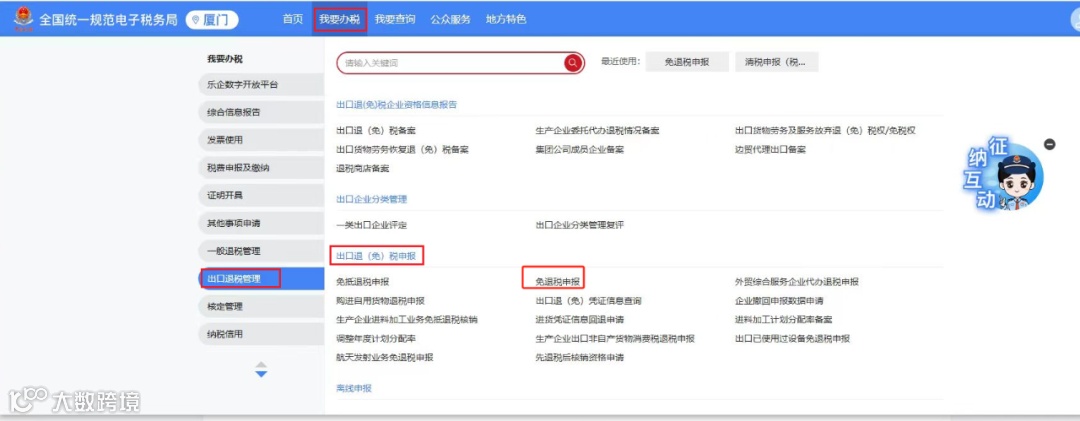Switch to the 公众服务 tab
Image resolution: width=1080 pixels, height=421 pixels.
(x=450, y=19)
